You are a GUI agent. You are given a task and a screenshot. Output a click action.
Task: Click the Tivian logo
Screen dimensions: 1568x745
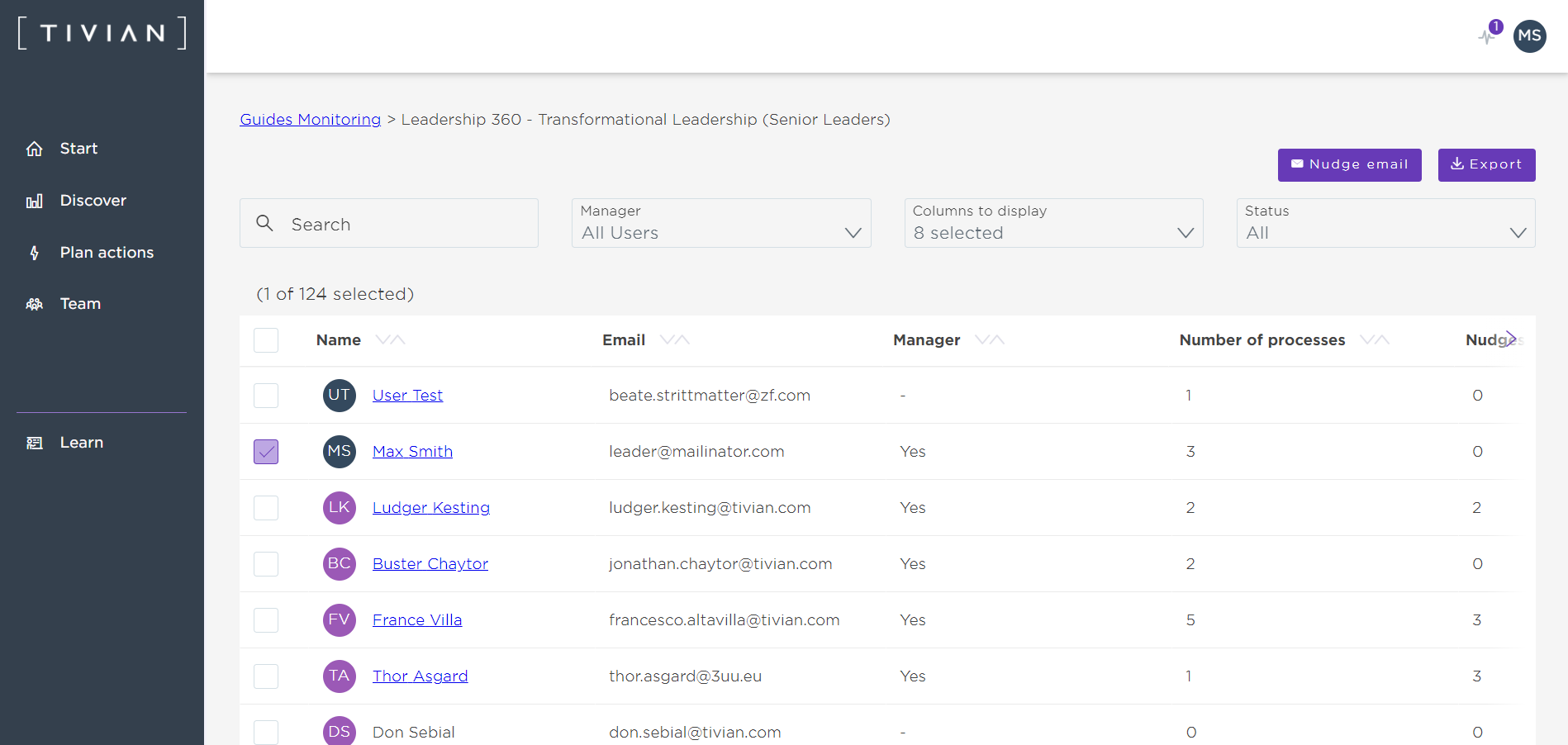point(102,33)
